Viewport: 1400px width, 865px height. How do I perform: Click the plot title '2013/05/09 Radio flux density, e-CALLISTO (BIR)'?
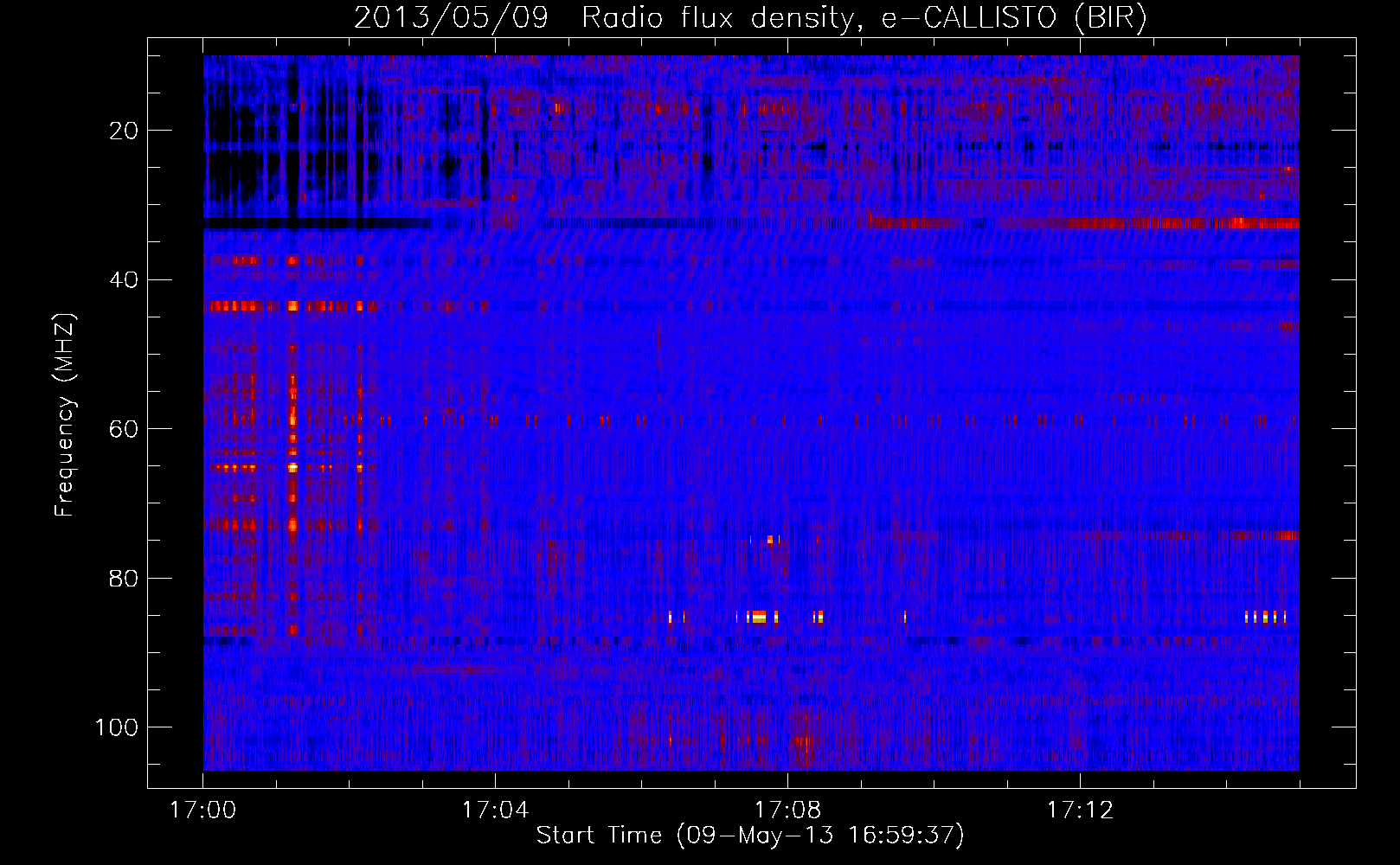click(x=750, y=18)
